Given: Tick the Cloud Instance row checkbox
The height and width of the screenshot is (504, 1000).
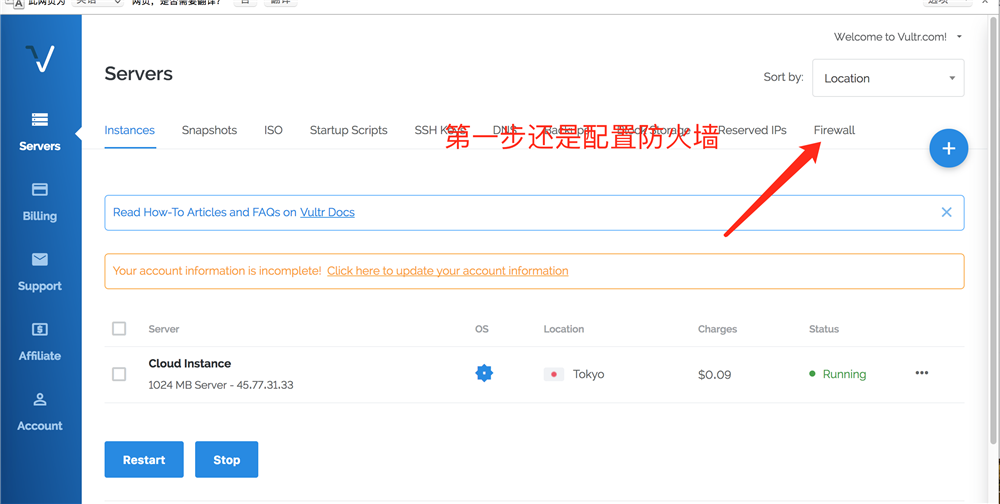Looking at the screenshot, I should [119, 374].
